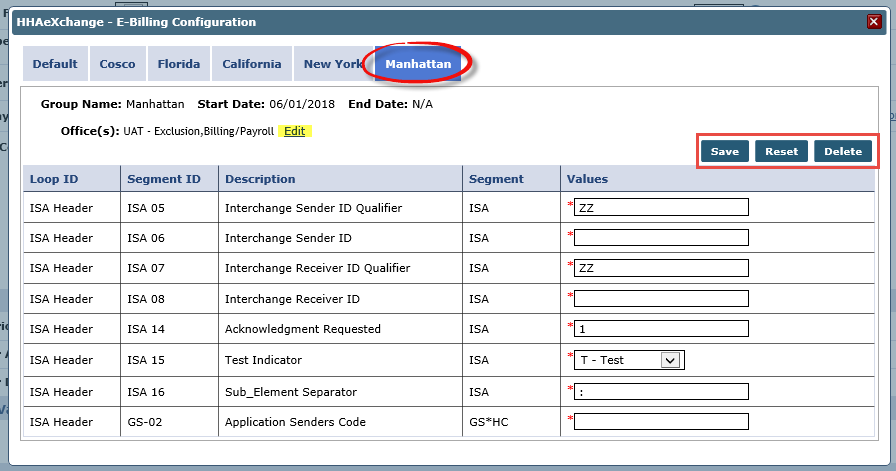Select the Manhattan tab
Viewport: 896px width, 471px height.
coord(418,64)
